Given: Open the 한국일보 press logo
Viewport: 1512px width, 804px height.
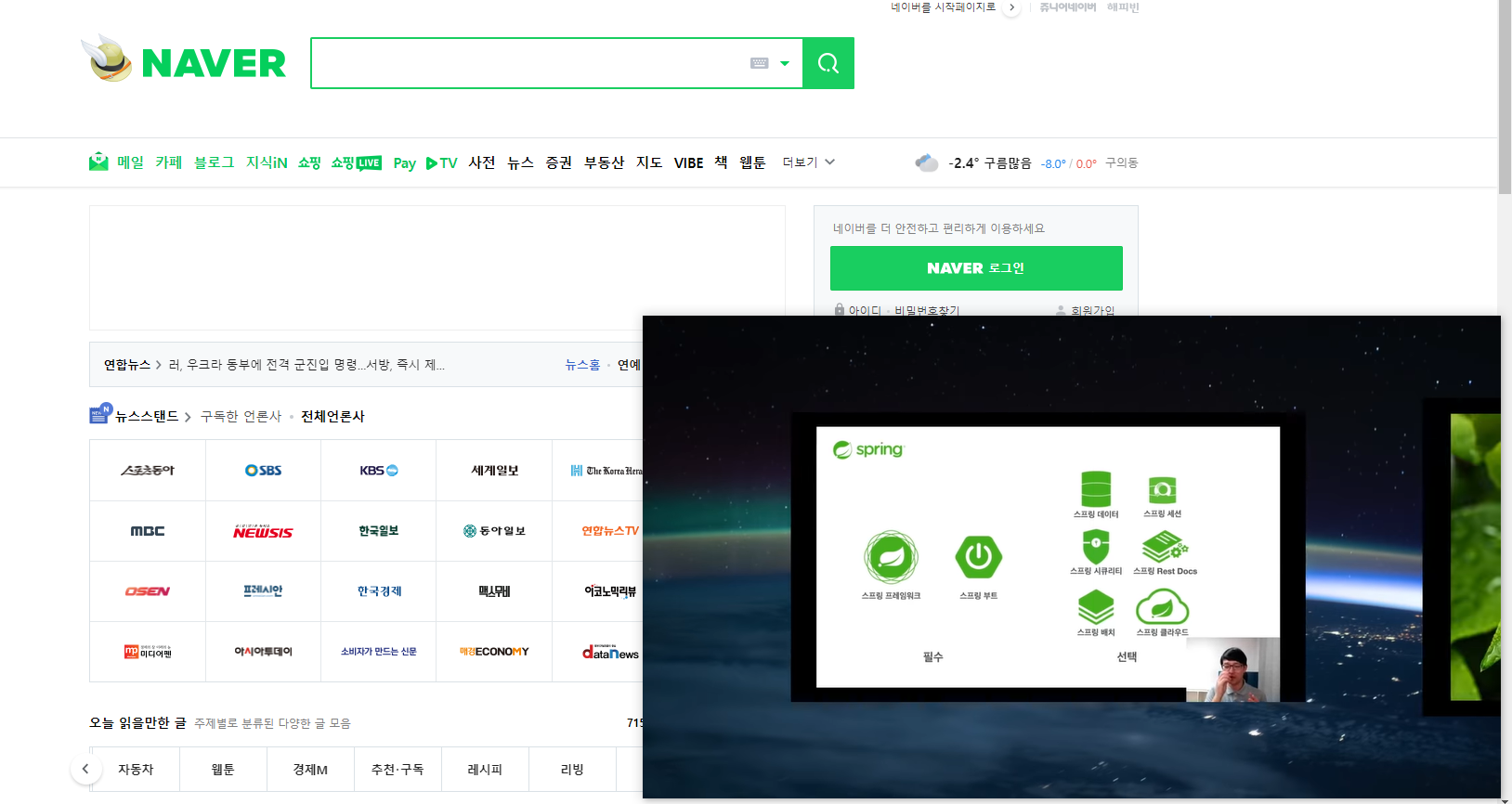Looking at the screenshot, I should 379,531.
